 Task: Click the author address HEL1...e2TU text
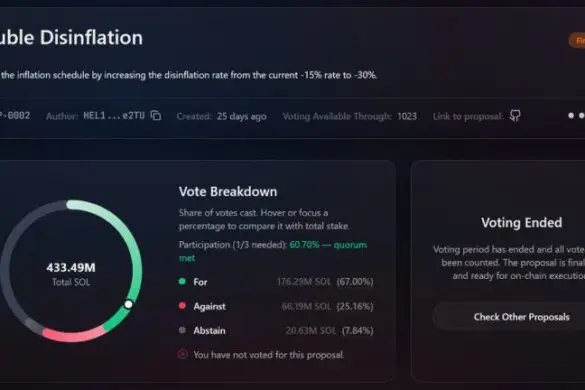114,116
